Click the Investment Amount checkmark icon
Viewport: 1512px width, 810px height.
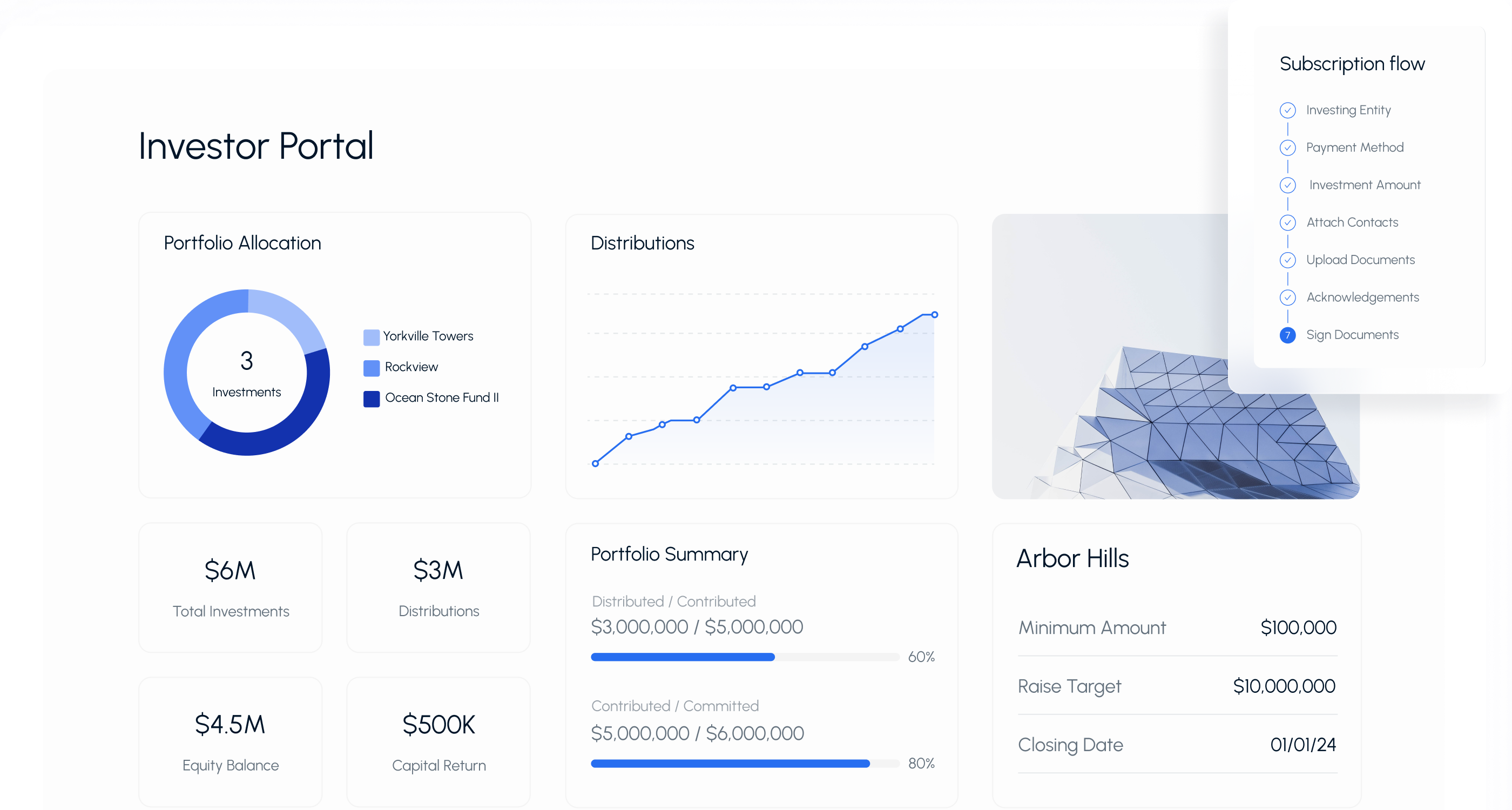coord(1287,185)
